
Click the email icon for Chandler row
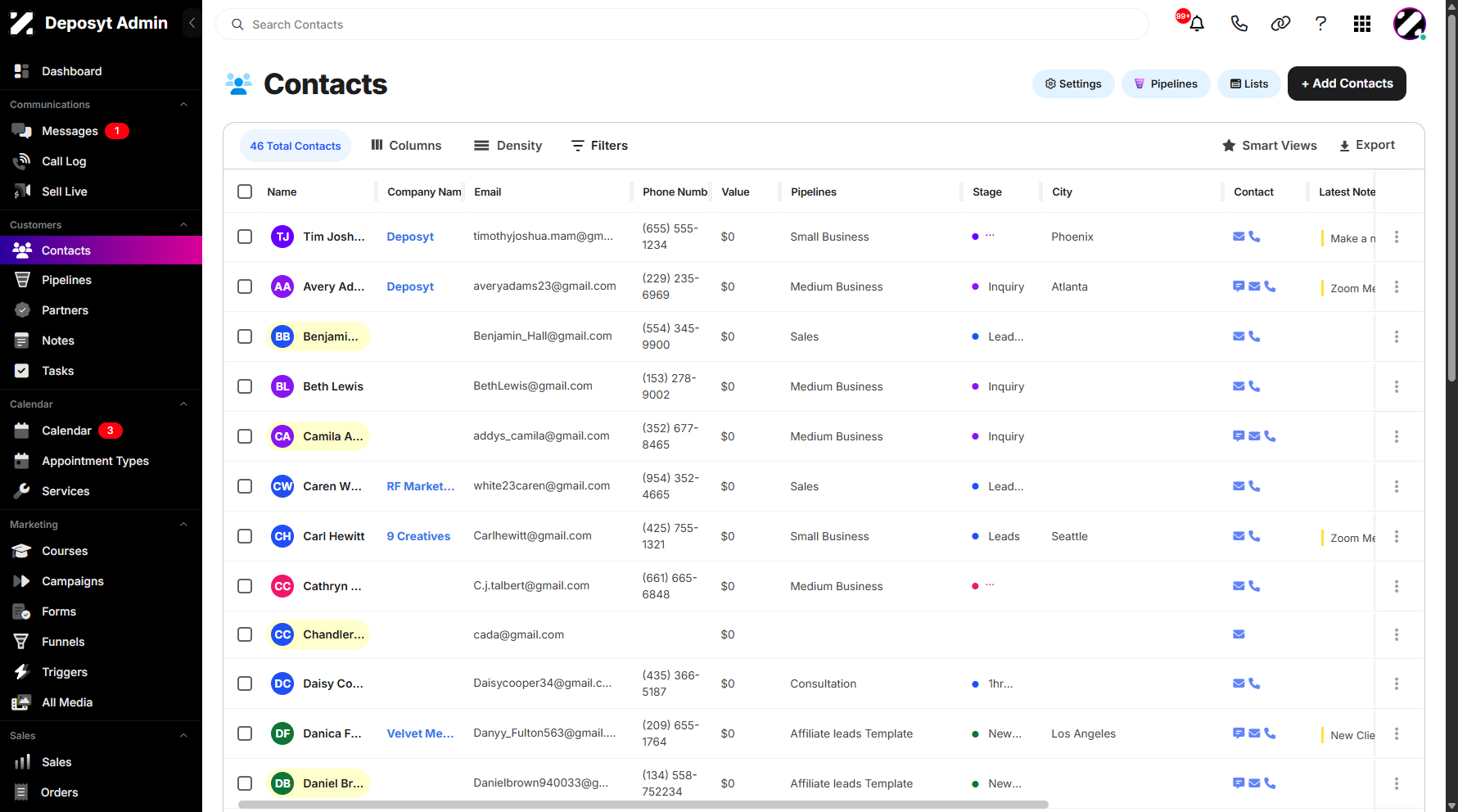(x=1239, y=634)
